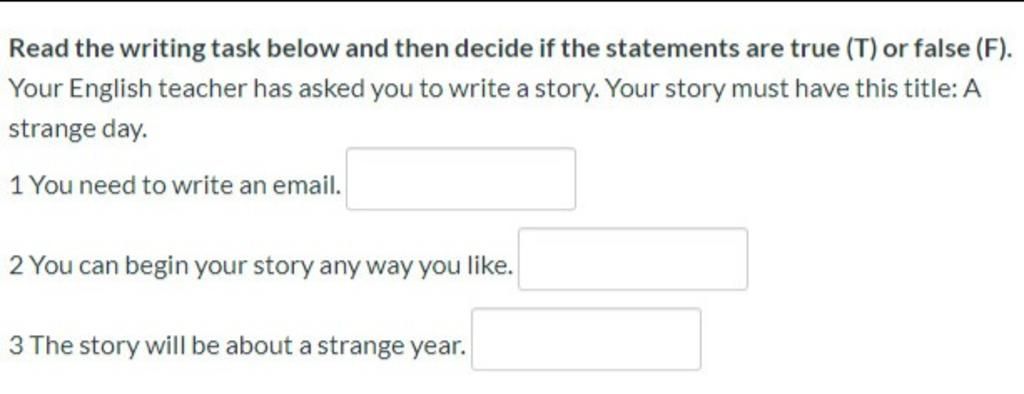The width and height of the screenshot is (1024, 394).
Task: Click the word 'like.' in statement two
Action: (490, 266)
